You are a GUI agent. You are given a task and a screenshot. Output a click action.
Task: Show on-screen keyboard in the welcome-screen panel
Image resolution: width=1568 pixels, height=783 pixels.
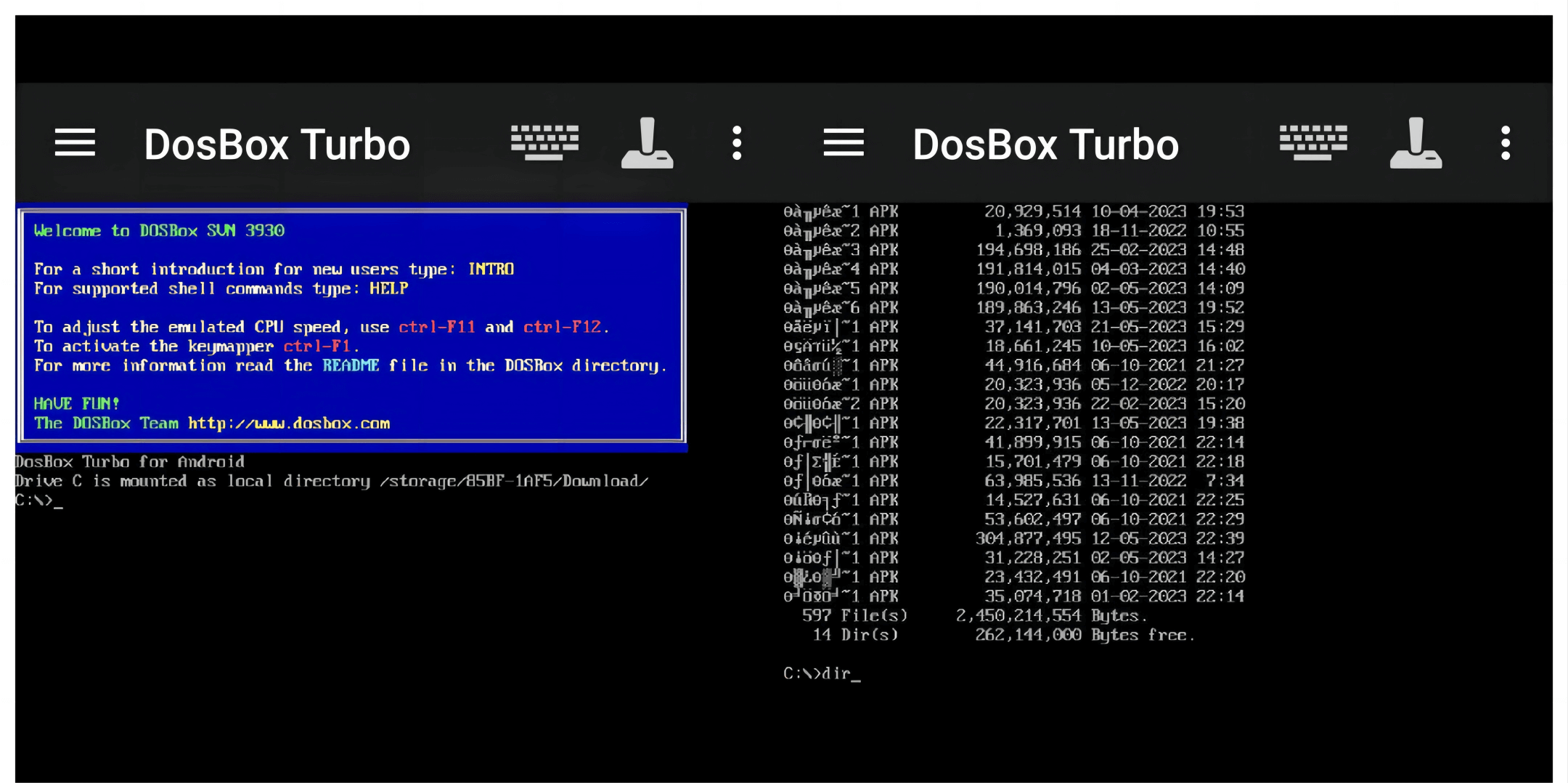(x=544, y=142)
